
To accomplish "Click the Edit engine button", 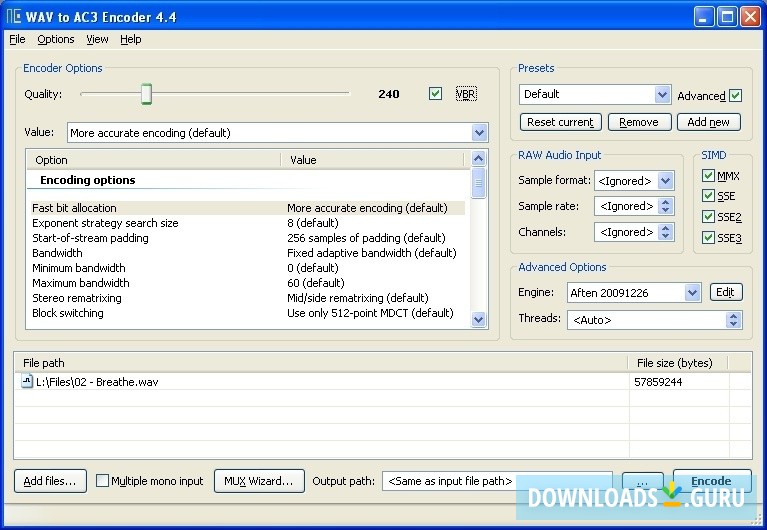I will (726, 292).
